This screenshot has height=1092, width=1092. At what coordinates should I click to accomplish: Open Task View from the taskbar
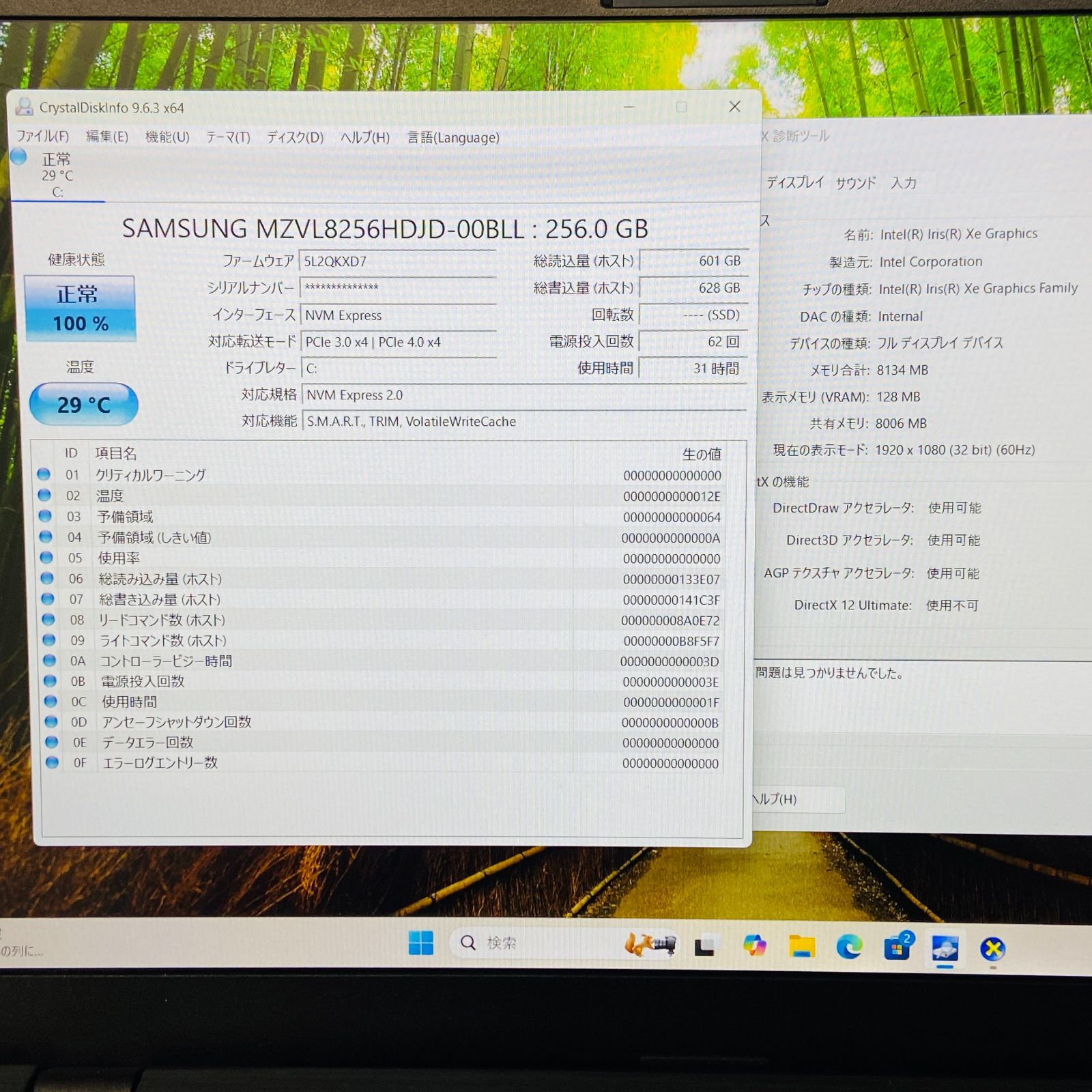tap(704, 947)
